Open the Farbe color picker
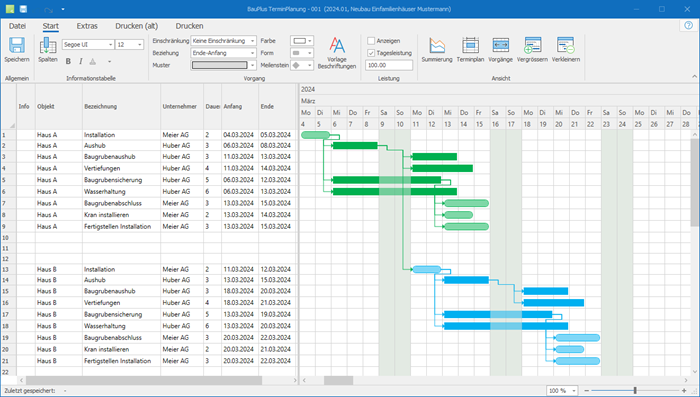Viewport: 700px width, 397px height. 302,41
